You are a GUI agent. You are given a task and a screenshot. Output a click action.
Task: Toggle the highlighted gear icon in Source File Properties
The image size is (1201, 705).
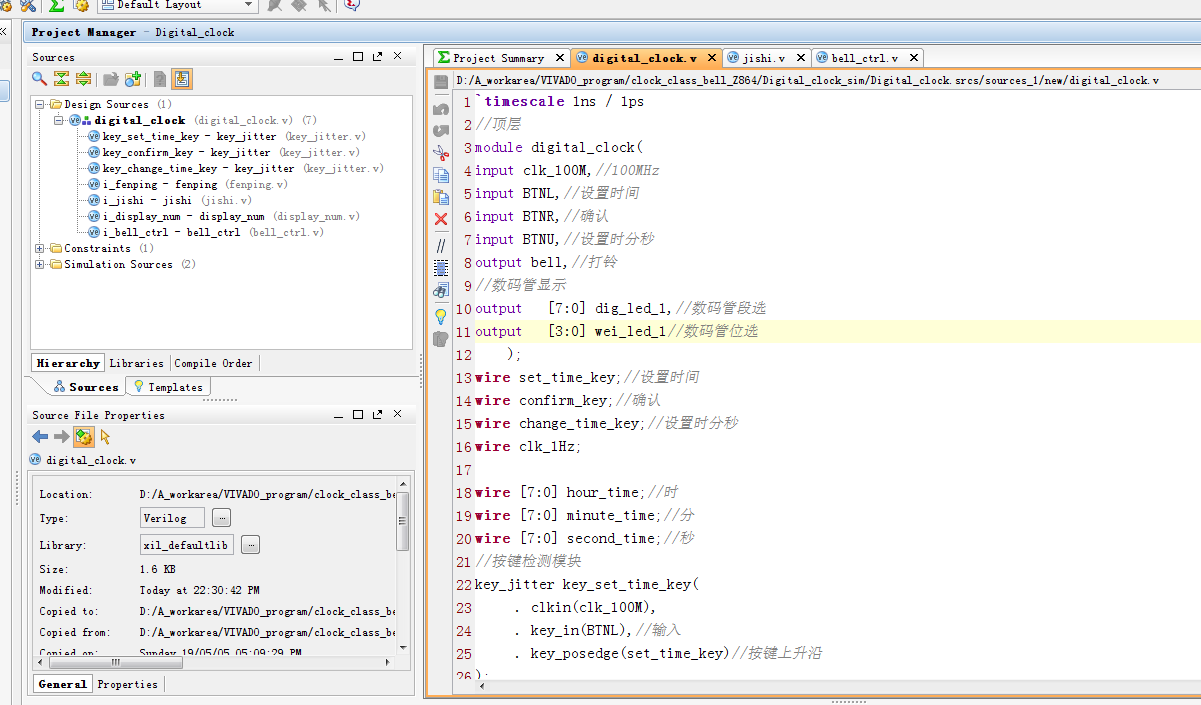[84, 436]
